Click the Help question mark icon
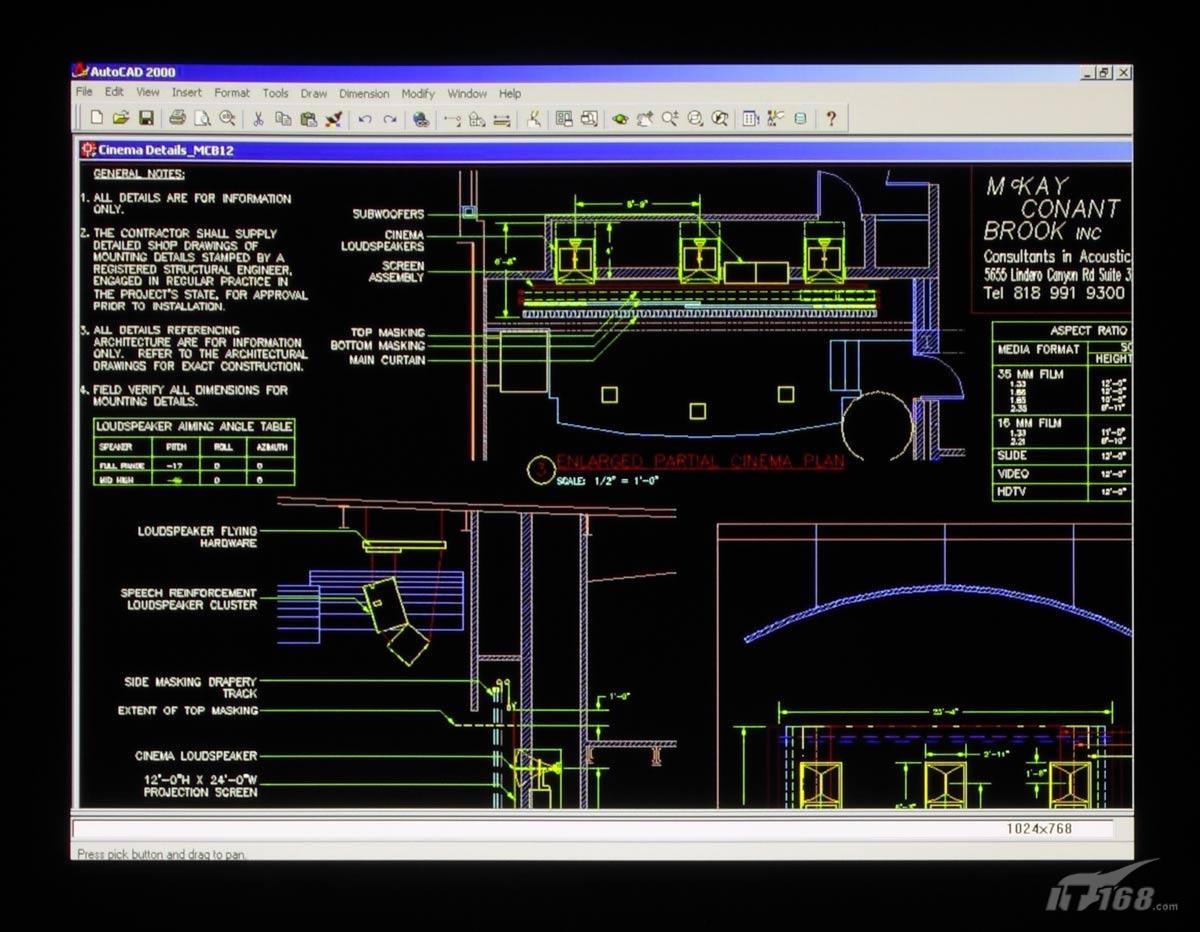This screenshot has width=1200, height=932. [830, 119]
